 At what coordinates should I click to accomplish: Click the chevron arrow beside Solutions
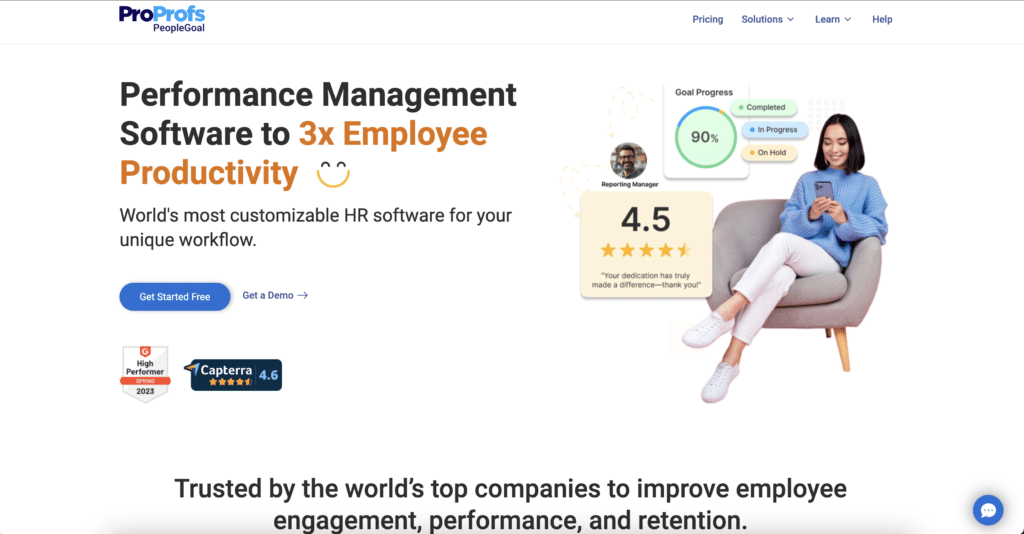tap(790, 19)
